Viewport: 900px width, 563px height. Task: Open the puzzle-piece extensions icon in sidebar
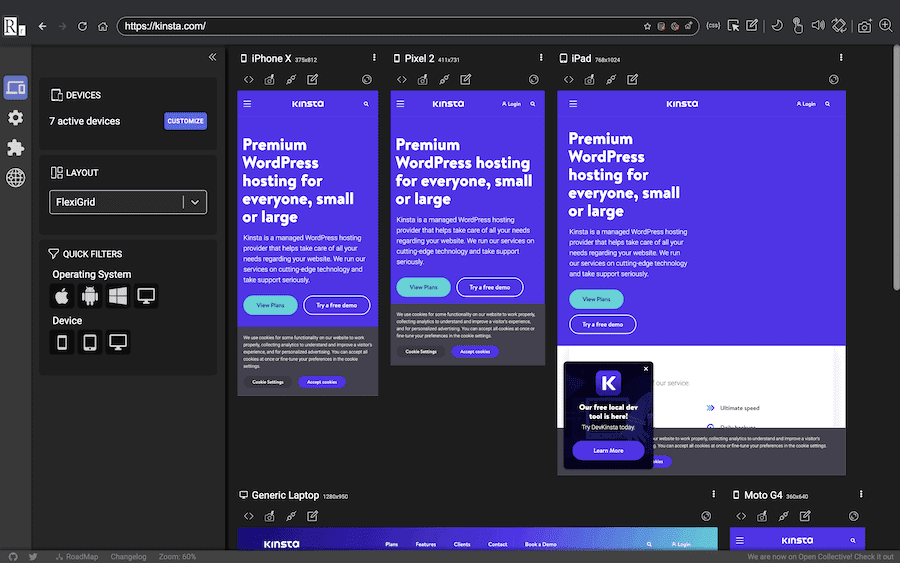click(x=15, y=148)
